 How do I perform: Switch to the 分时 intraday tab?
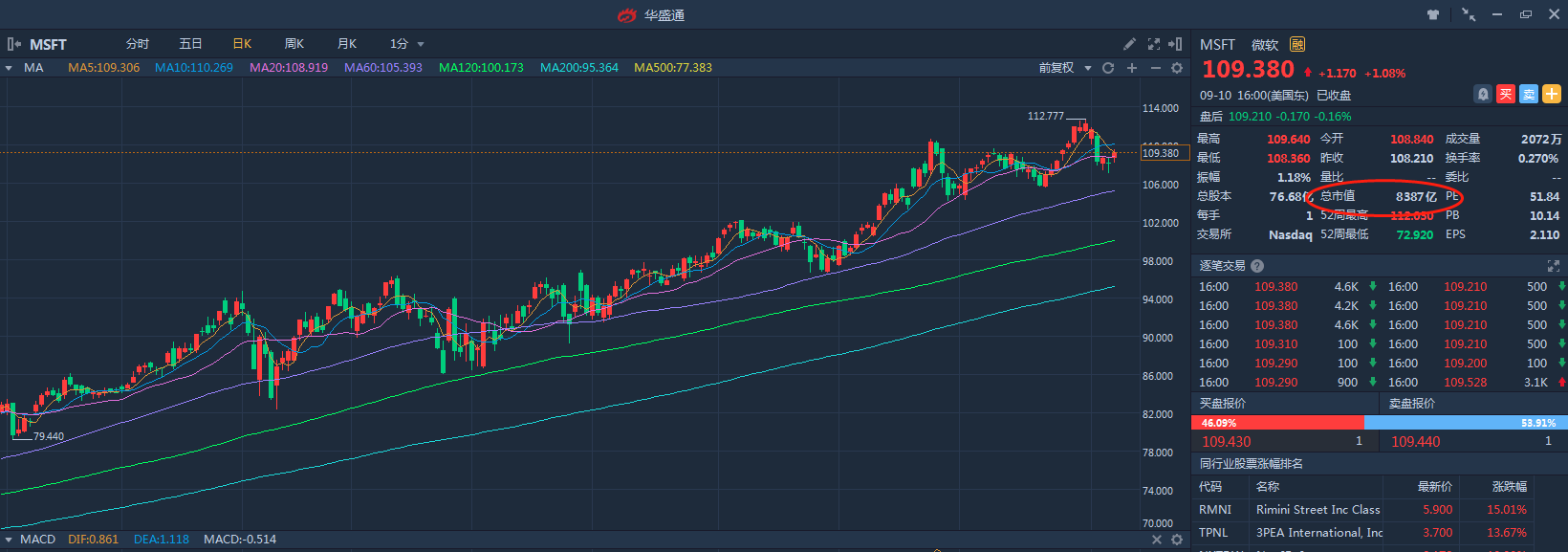tap(138, 44)
